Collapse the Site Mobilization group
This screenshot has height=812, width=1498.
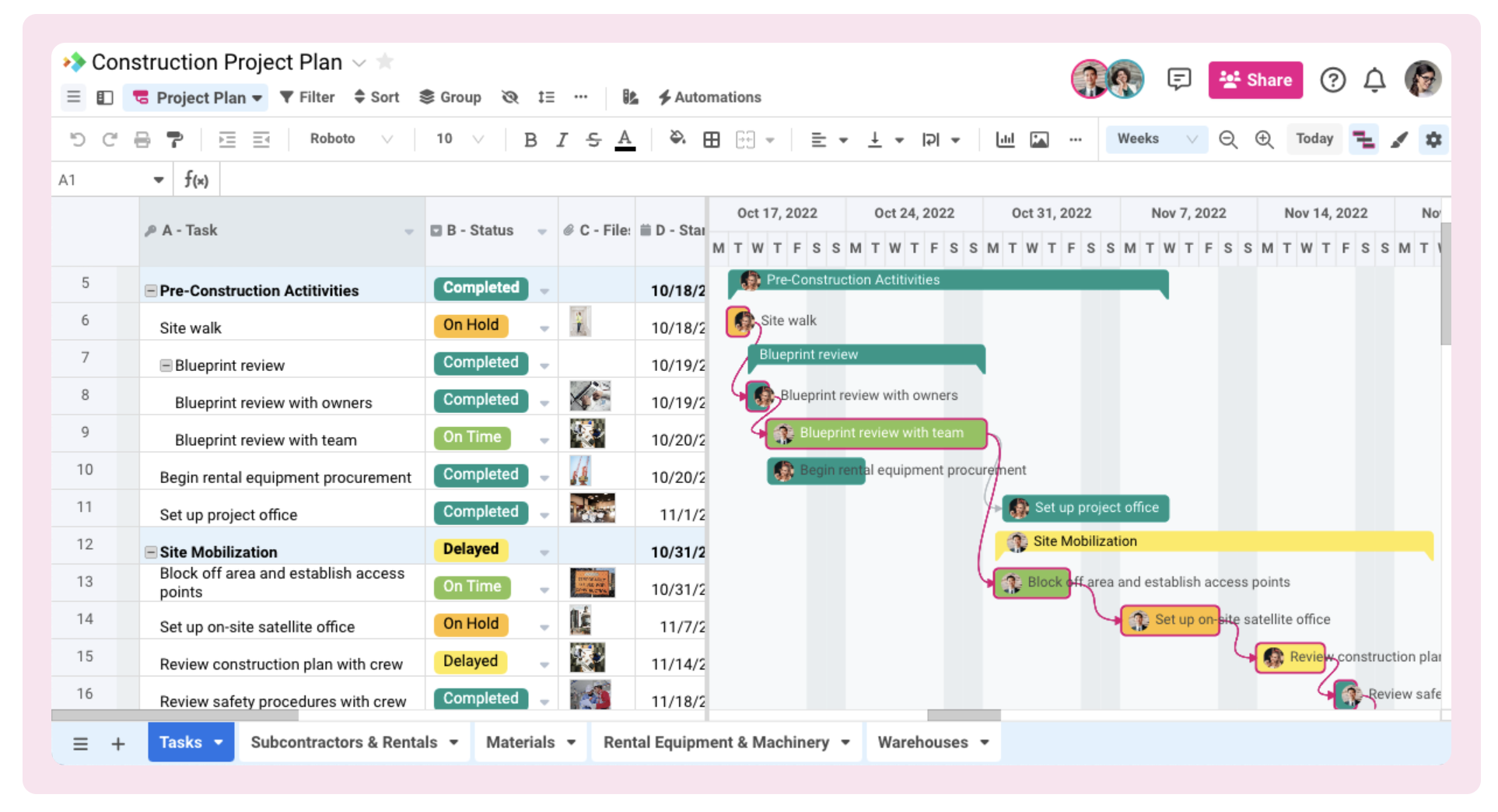coord(150,552)
